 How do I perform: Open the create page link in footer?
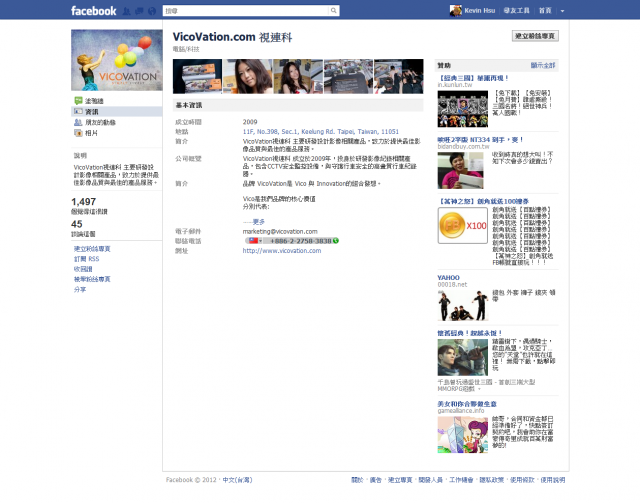400,480
